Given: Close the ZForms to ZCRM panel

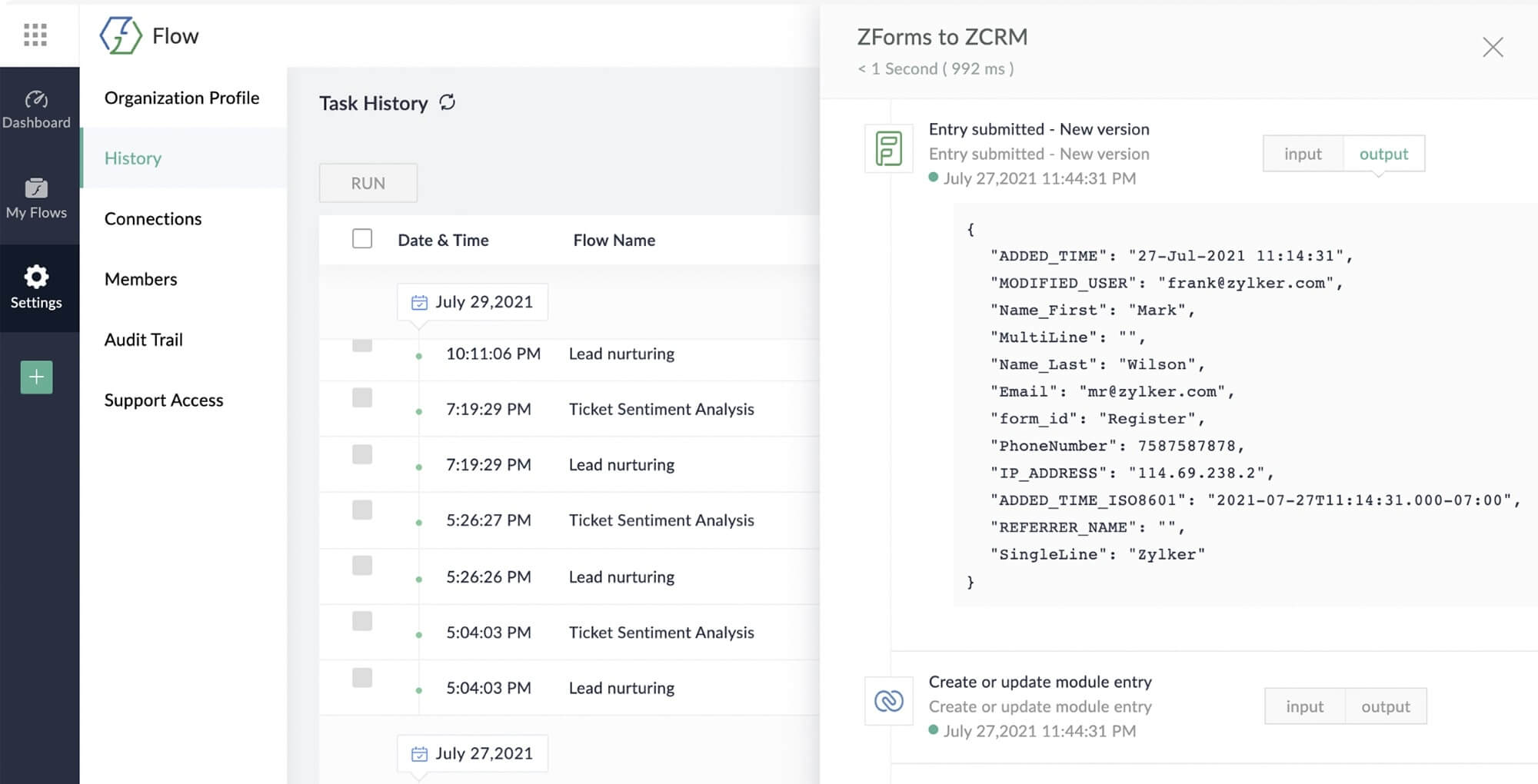Looking at the screenshot, I should pyautogui.click(x=1493, y=48).
